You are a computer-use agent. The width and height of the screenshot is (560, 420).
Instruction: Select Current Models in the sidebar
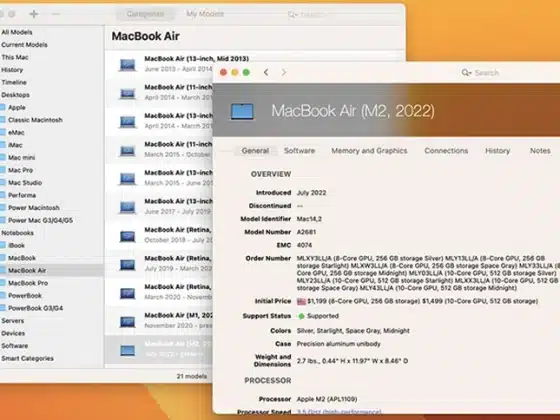tap(24, 45)
